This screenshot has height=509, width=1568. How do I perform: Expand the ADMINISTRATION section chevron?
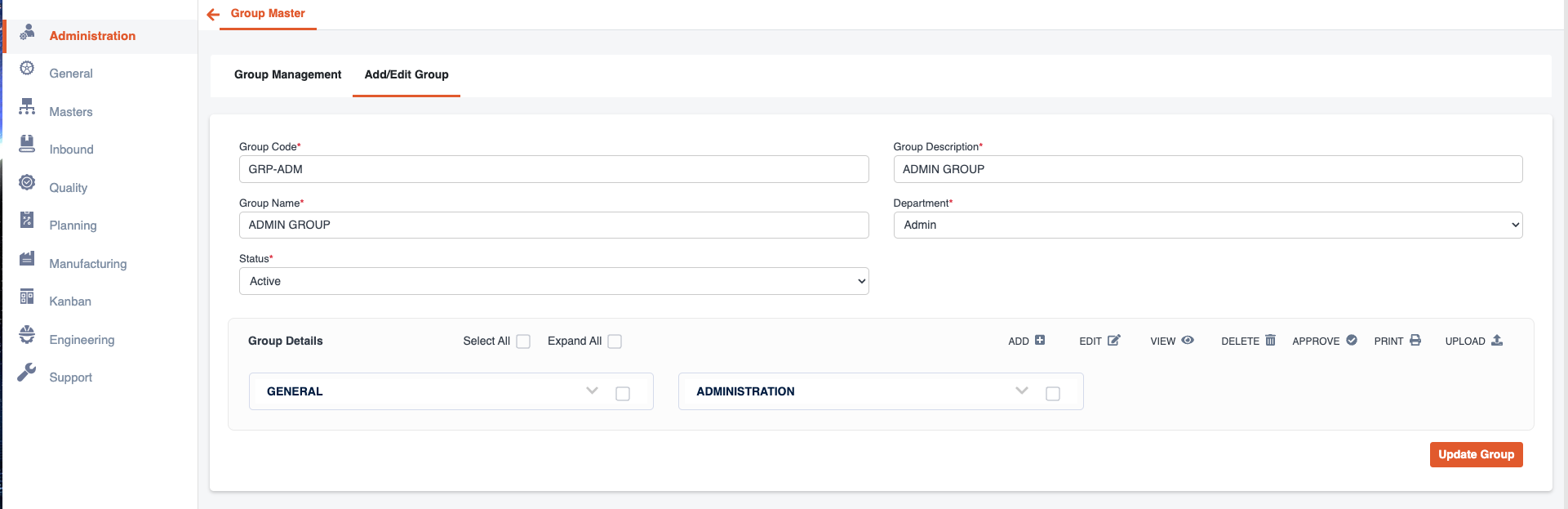pyautogui.click(x=1021, y=391)
